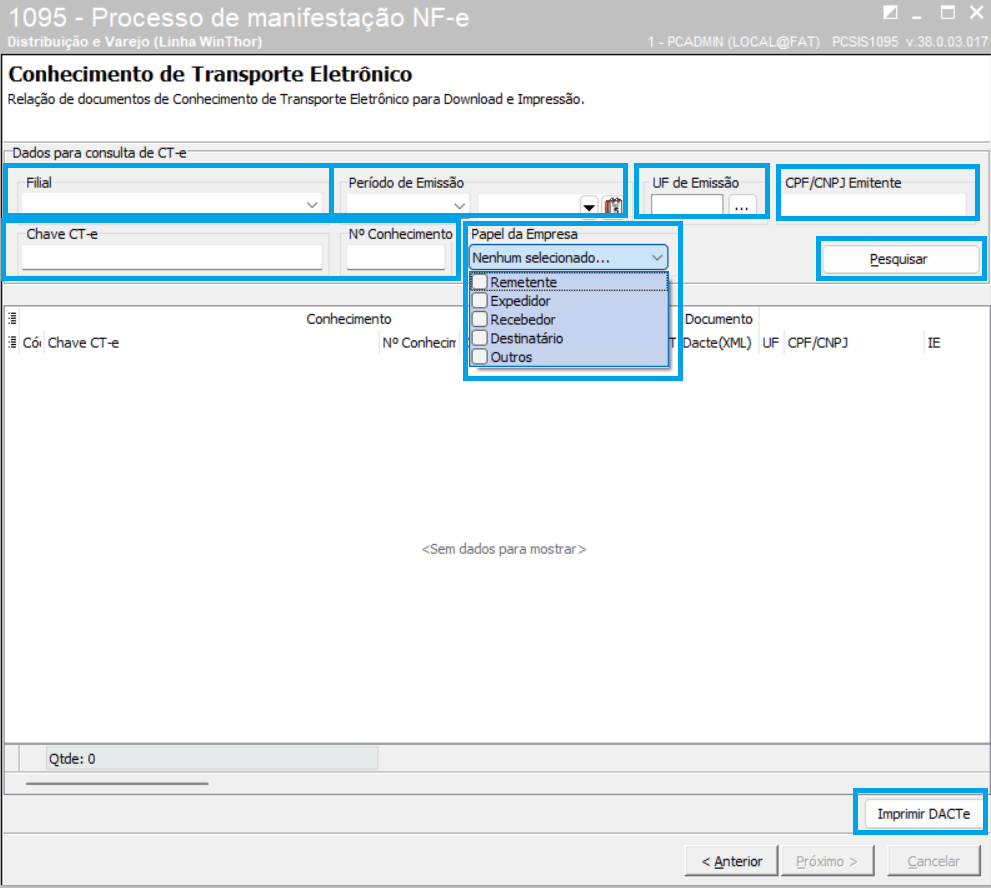Image resolution: width=991 pixels, height=888 pixels.
Task: Click into the Chave CT-e input field
Action: (x=172, y=257)
